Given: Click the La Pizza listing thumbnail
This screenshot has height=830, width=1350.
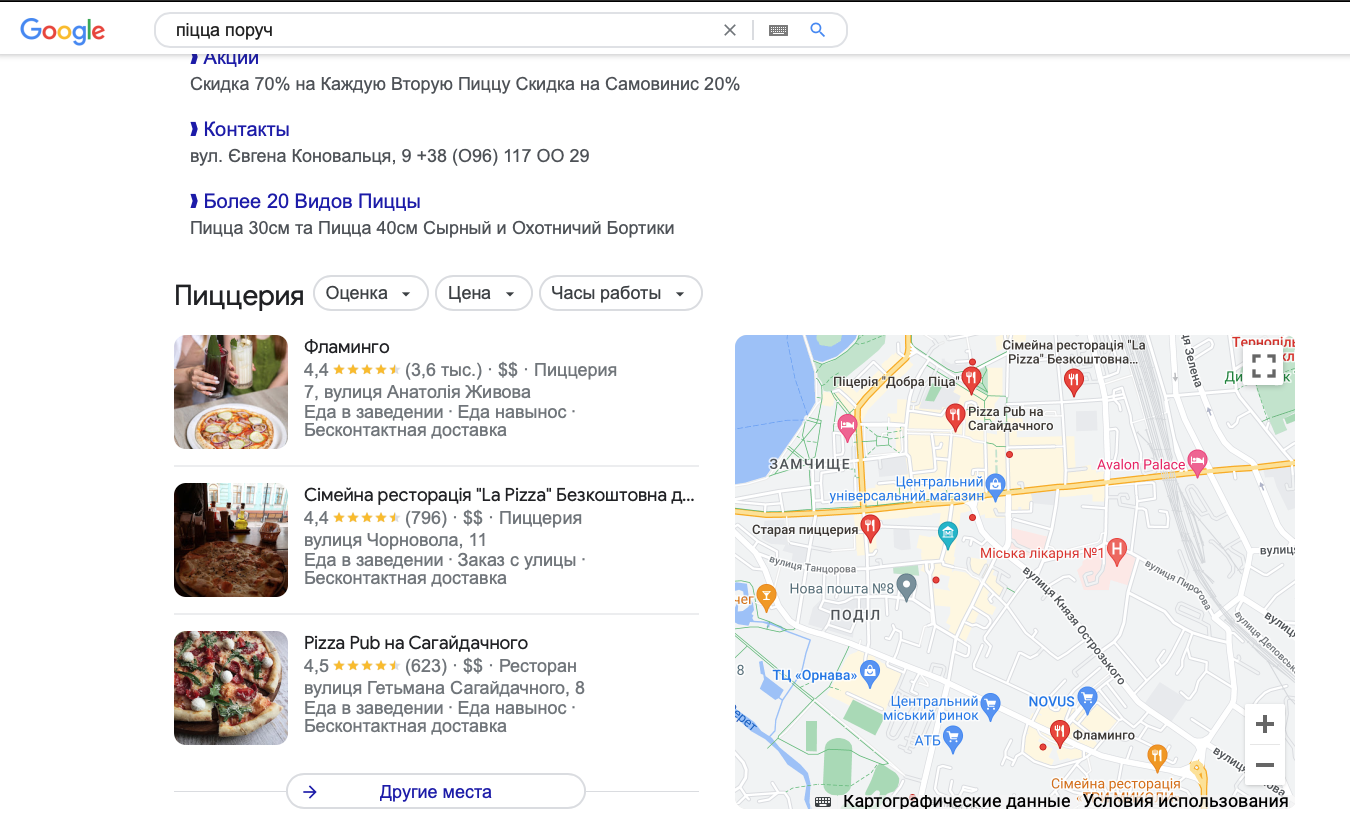Looking at the screenshot, I should (231, 540).
